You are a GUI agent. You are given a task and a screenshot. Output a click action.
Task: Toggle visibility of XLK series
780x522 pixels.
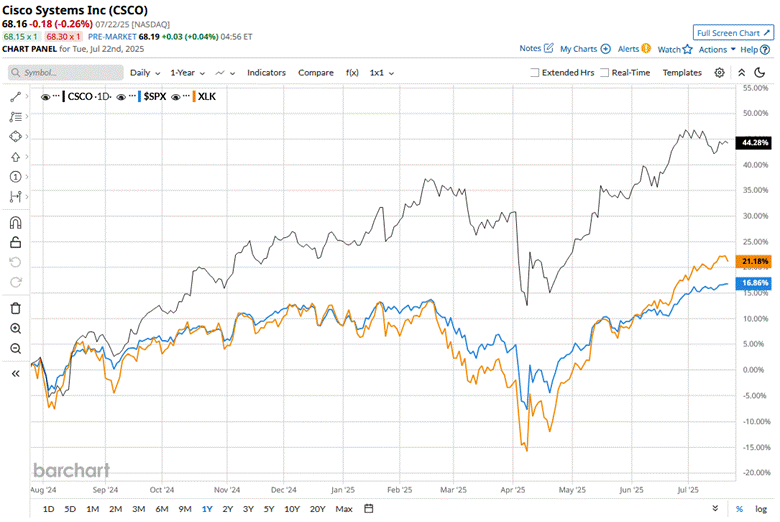(176, 97)
